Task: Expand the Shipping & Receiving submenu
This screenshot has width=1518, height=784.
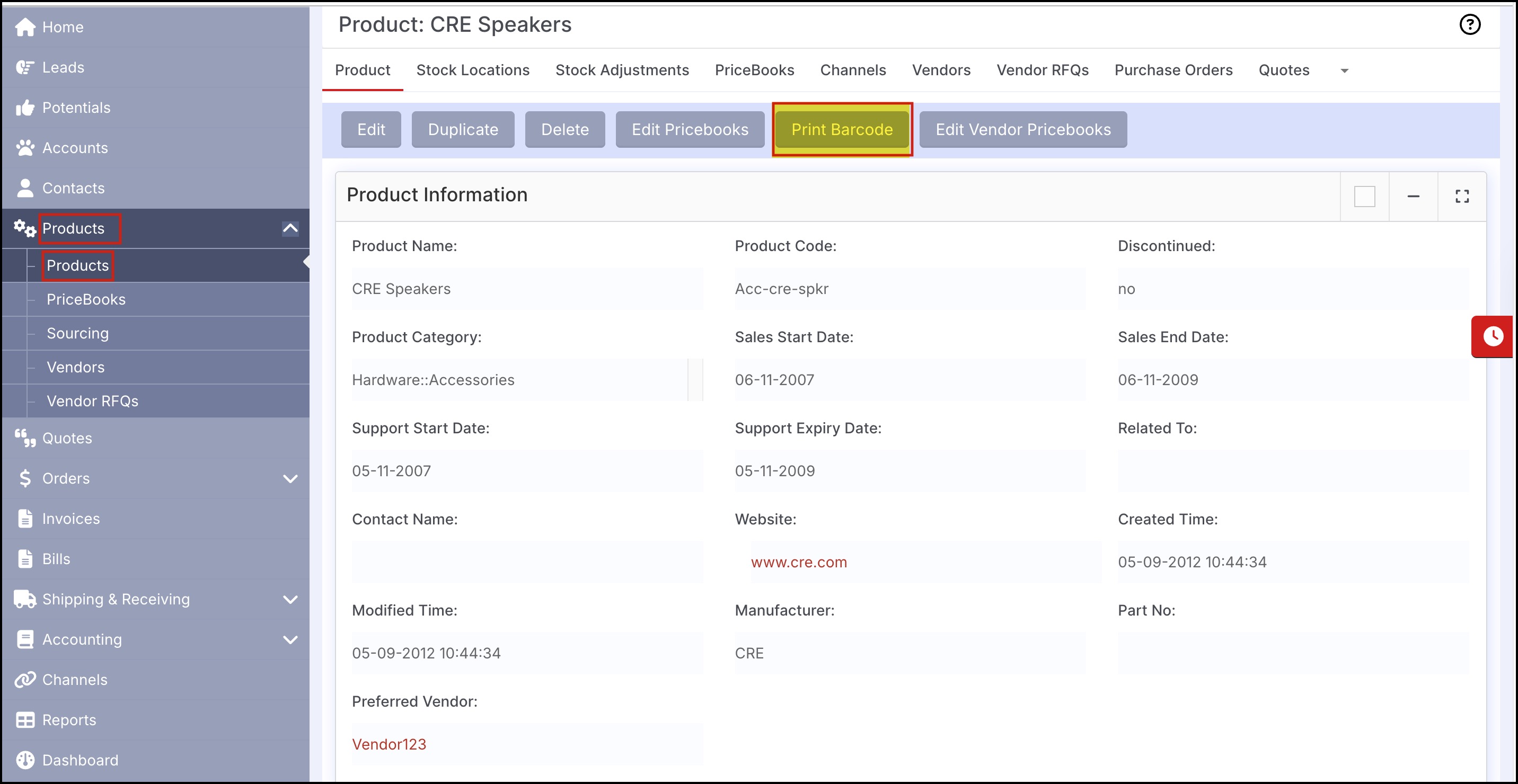Action: click(x=290, y=600)
